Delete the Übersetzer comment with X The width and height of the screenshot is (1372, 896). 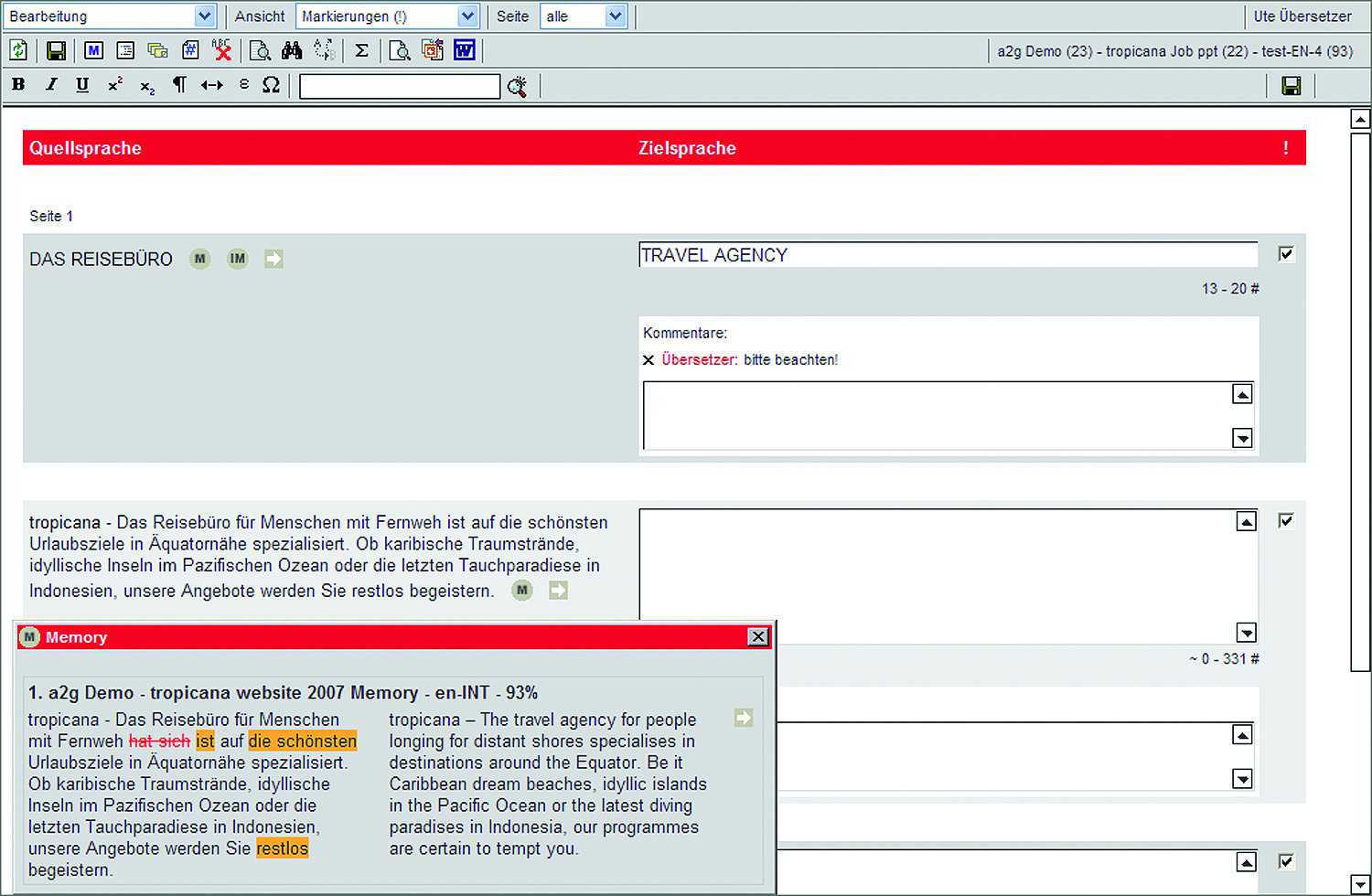tap(648, 360)
